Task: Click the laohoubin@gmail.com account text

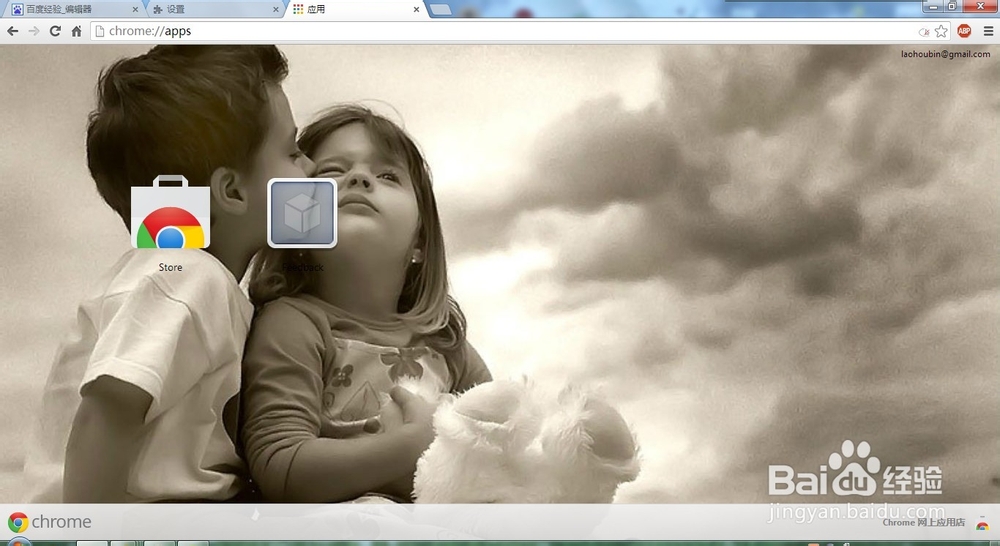Action: click(x=945, y=54)
